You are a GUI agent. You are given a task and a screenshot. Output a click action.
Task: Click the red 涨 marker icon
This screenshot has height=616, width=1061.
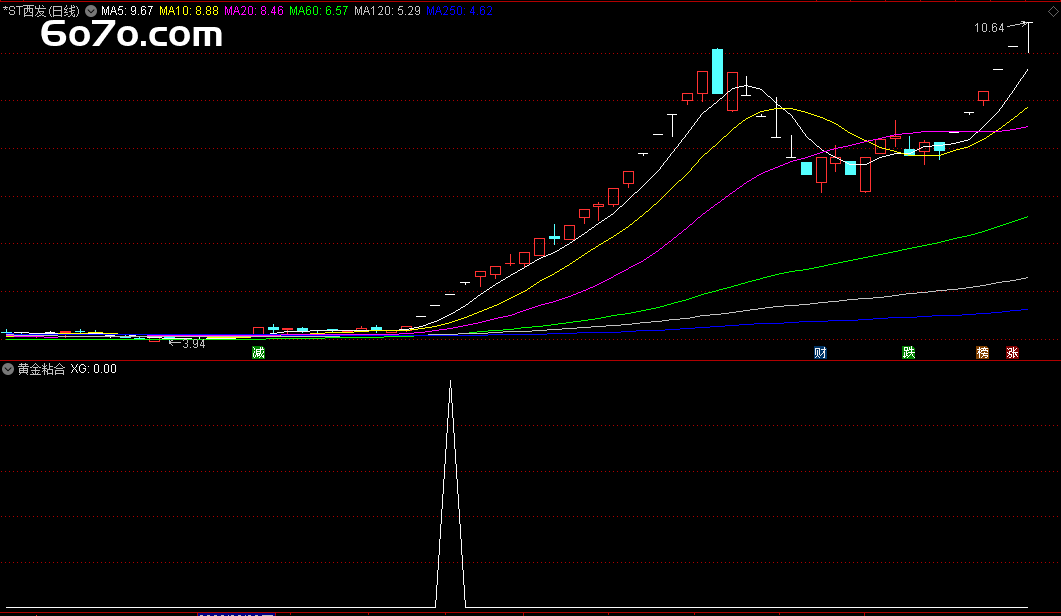pos(1012,353)
